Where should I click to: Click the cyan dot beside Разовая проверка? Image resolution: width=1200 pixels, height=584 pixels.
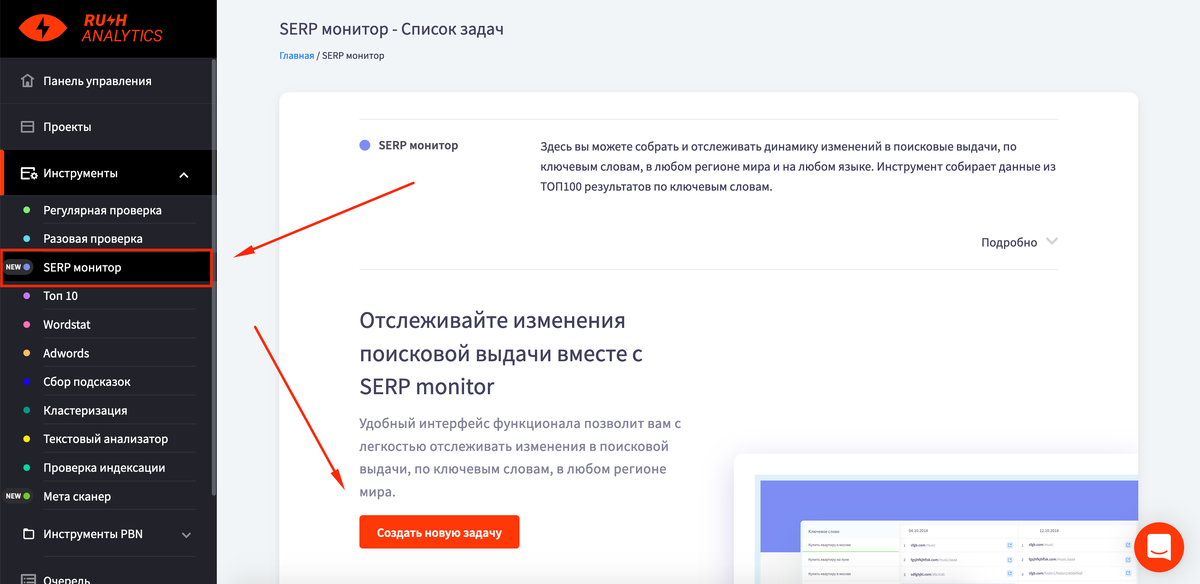[x=27, y=239]
